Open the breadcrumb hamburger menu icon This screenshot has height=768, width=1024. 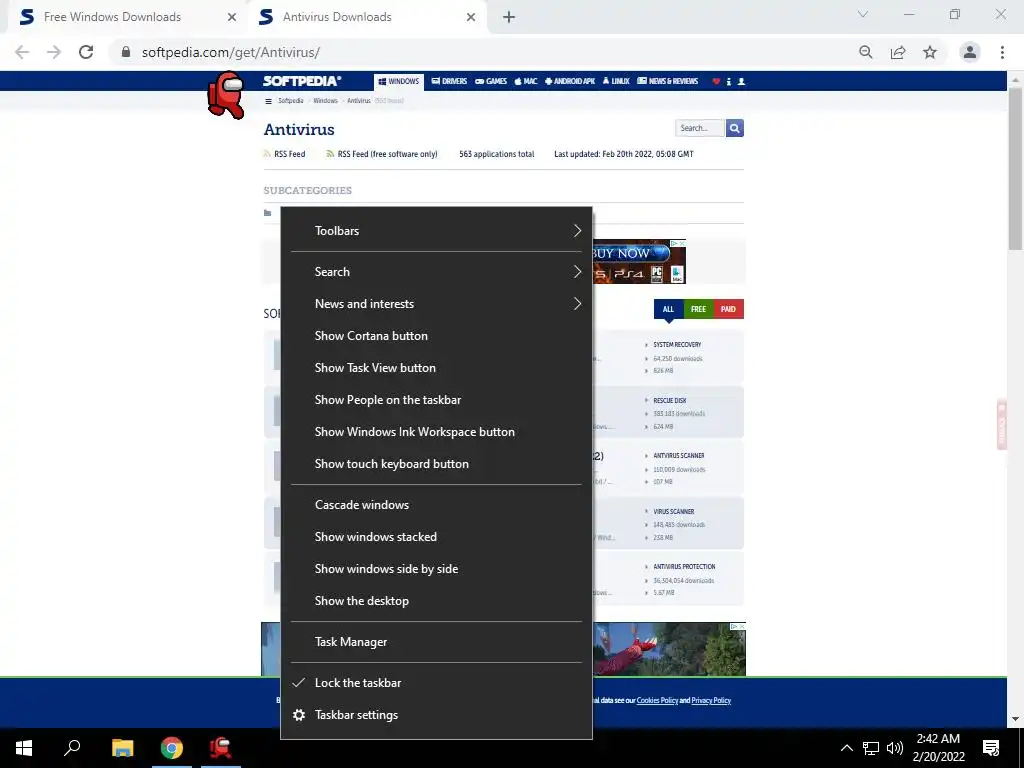coord(268,101)
